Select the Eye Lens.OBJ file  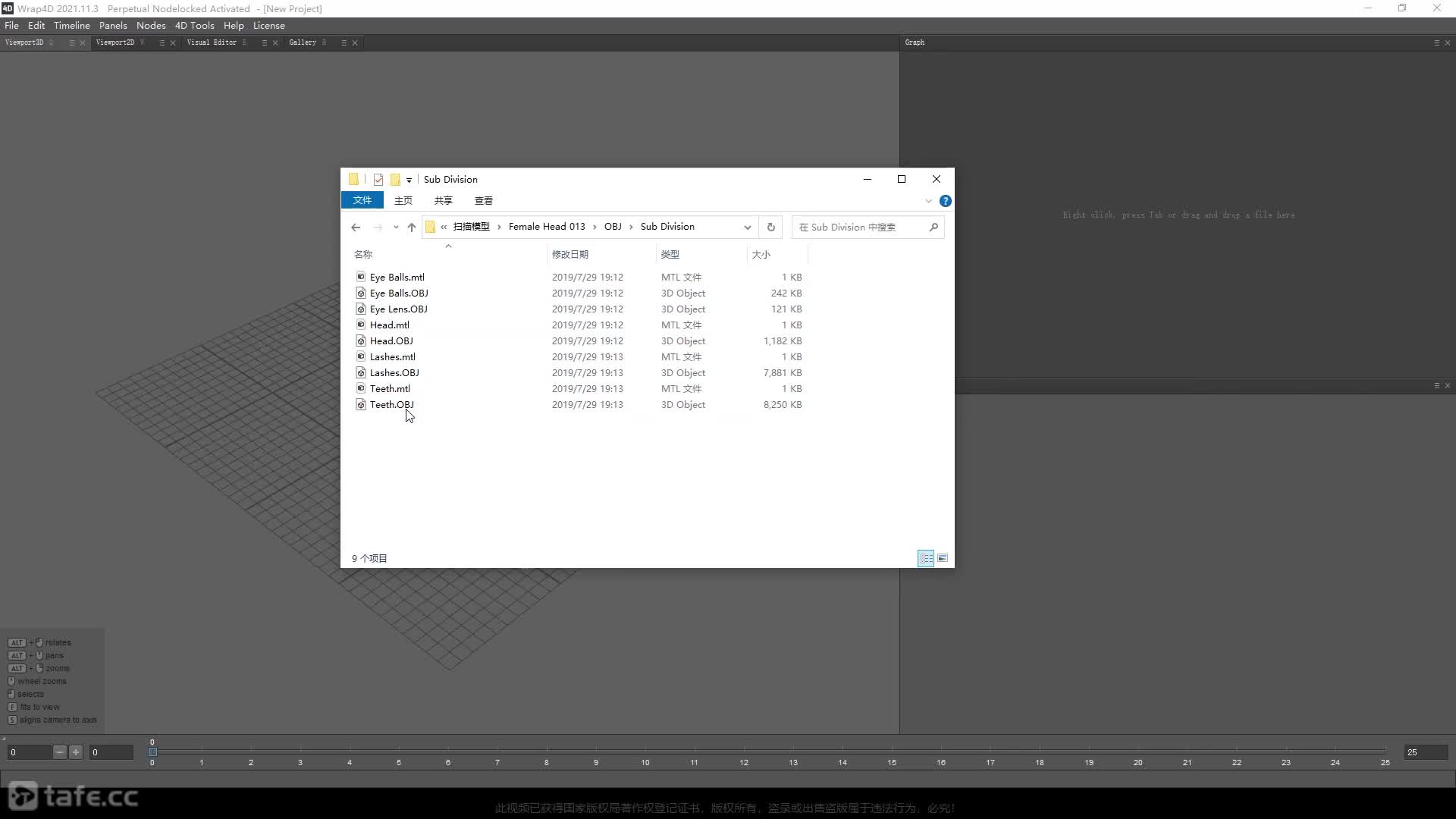(x=398, y=309)
